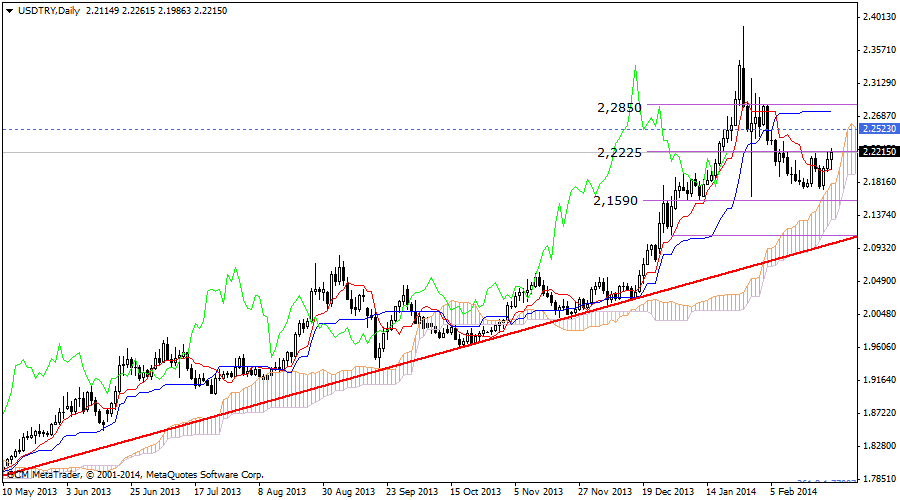Click the 5 Feb 2014 date label
Screen dimensions: 900x500
pyautogui.click(x=794, y=491)
